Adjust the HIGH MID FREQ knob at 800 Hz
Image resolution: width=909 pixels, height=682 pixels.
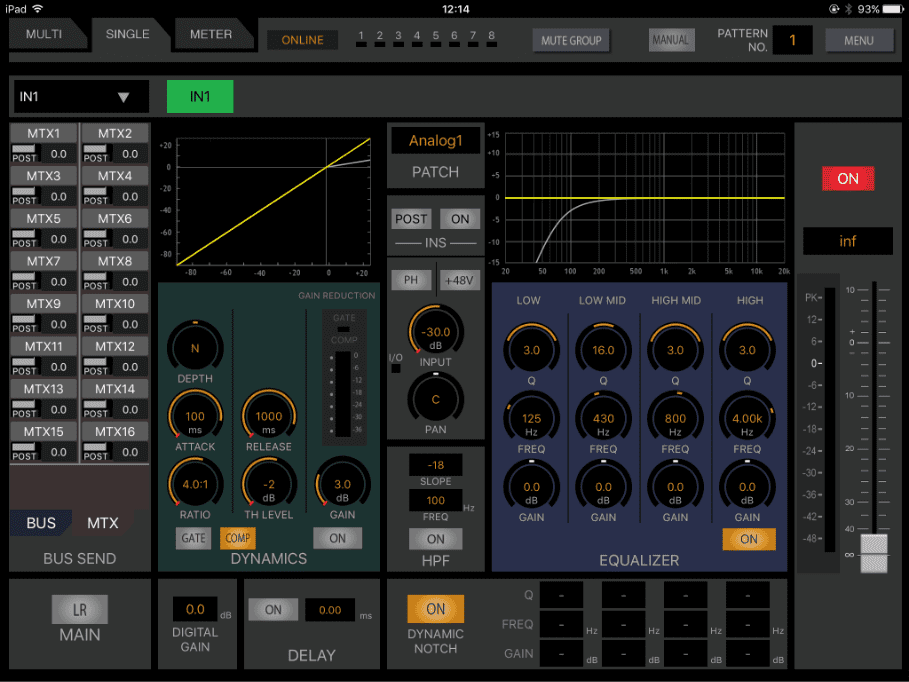click(675, 419)
